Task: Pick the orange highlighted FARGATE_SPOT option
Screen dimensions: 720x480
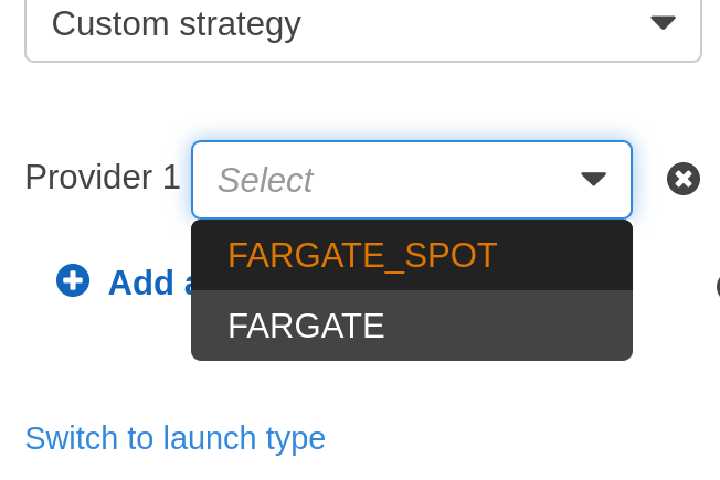Action: [362, 256]
